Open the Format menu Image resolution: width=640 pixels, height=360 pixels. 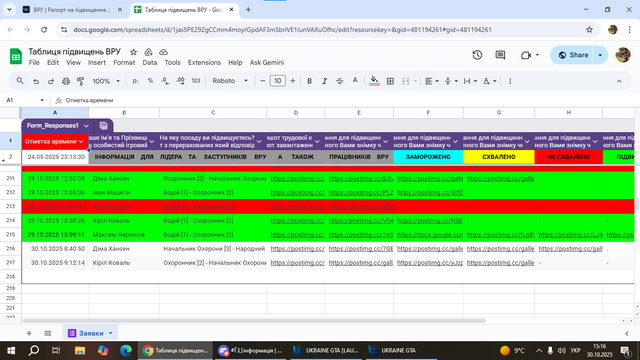coord(124,62)
